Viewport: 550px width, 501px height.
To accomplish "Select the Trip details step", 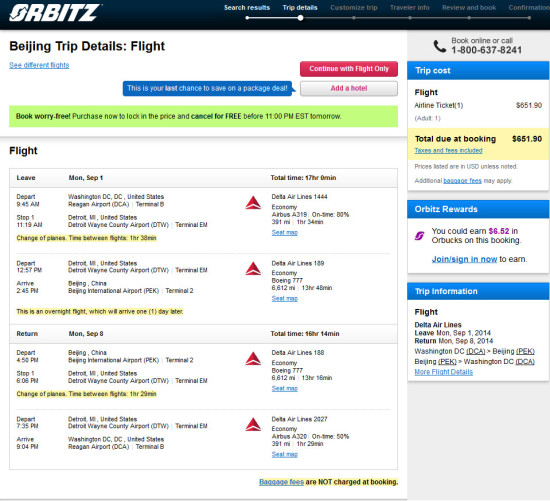I will (300, 8).
